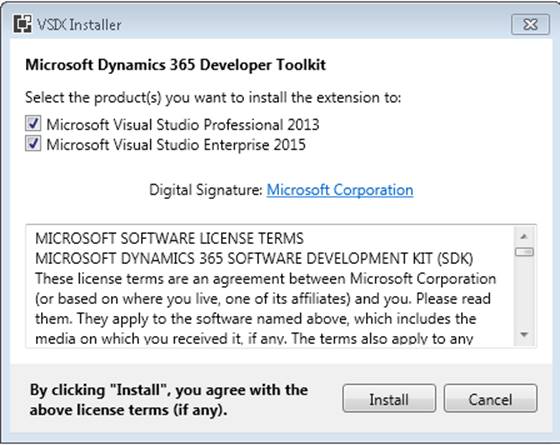Screen dimensions: 560x445
Task: Uncheck the Visual Studio Enterprise 2015 checkbox
Action: 33,144
